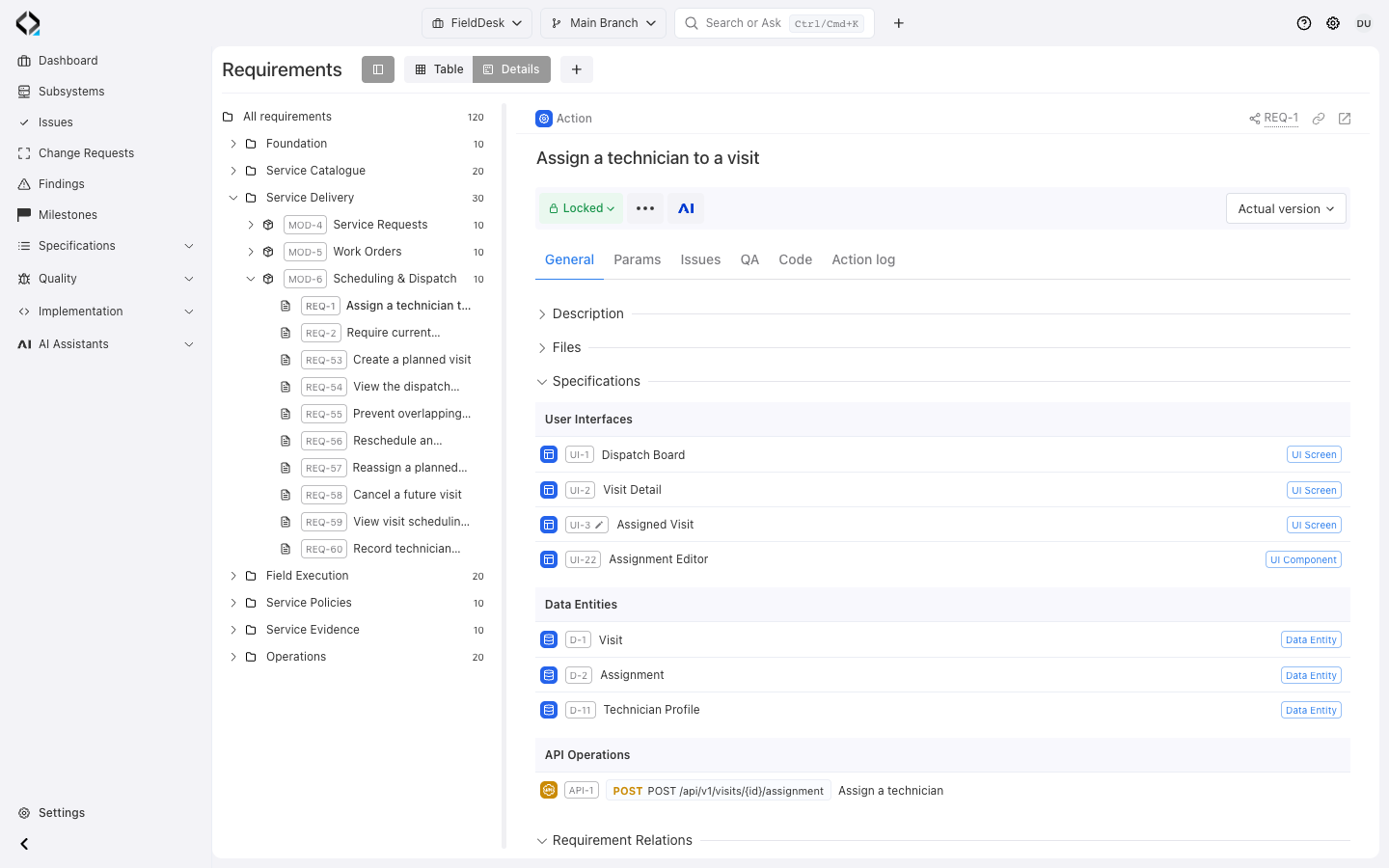
Task: Click the Search or Ask field
Action: (x=775, y=23)
